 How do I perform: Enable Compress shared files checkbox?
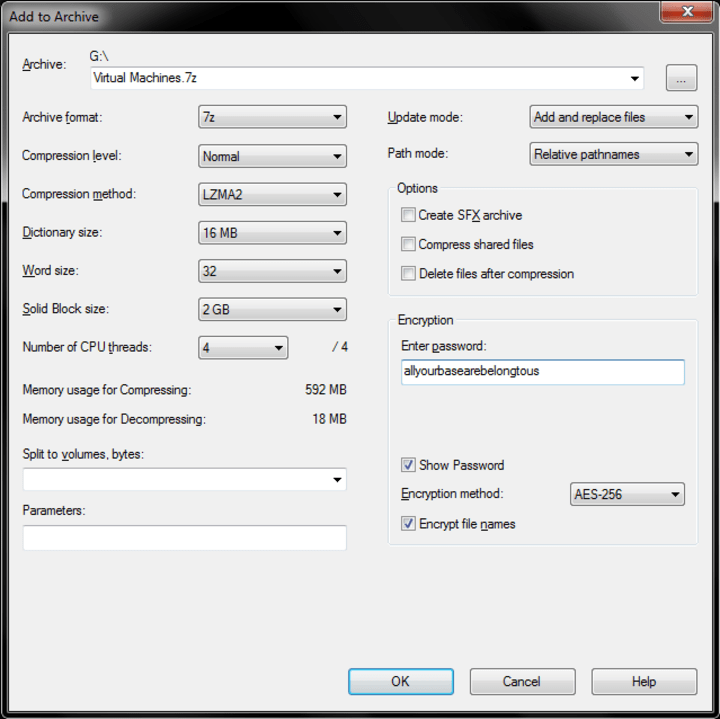[x=408, y=244]
